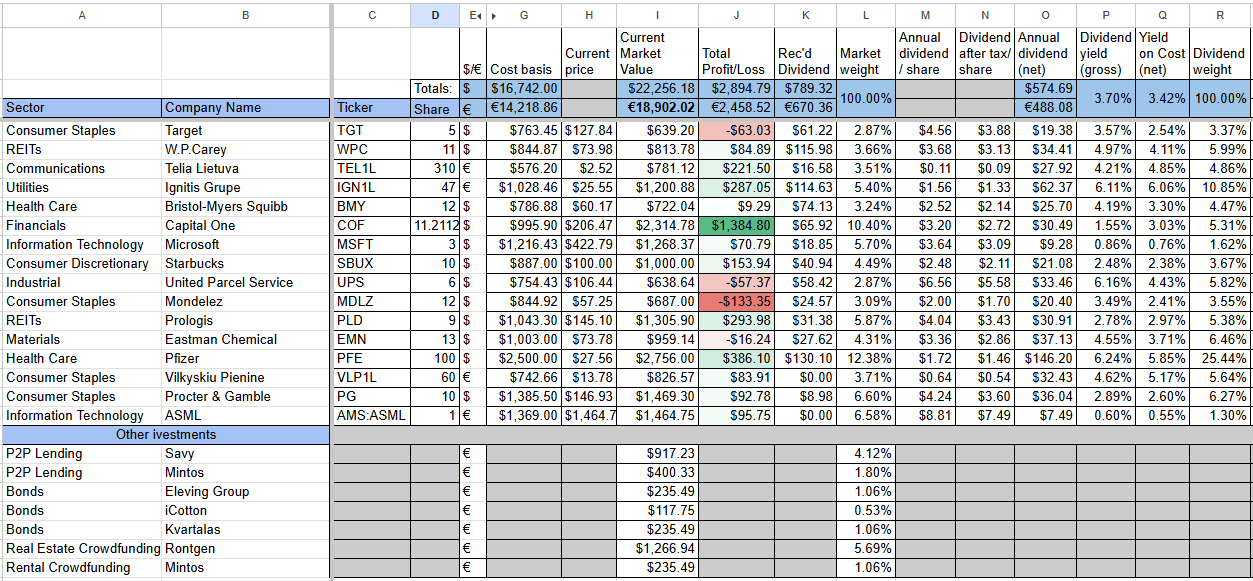Select the AMS:ASML ticker cell
The image size is (1253, 581).
coord(371,416)
